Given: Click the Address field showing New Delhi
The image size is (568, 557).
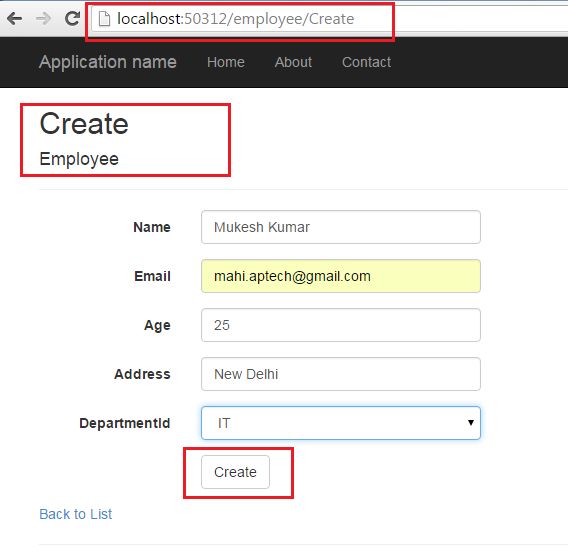Looking at the screenshot, I should pyautogui.click(x=341, y=374).
